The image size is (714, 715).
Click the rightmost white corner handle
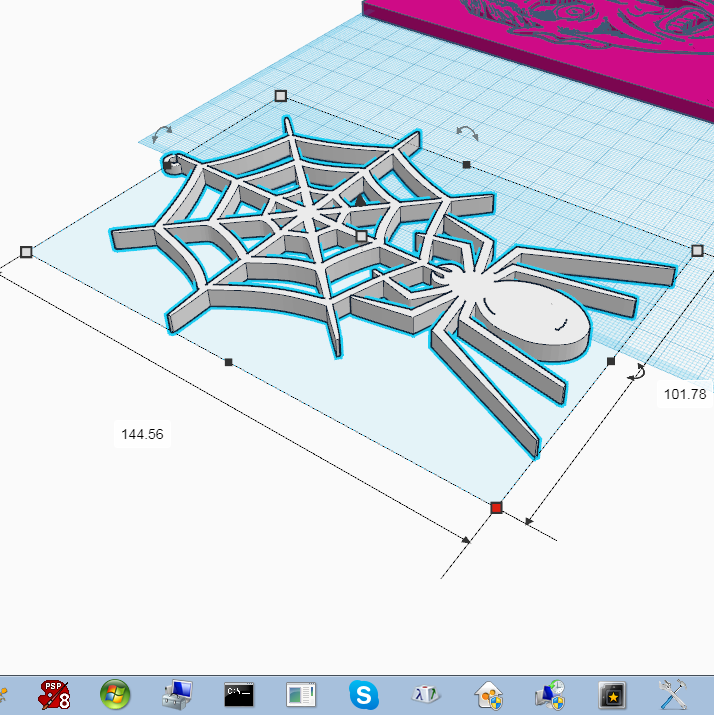[697, 250]
